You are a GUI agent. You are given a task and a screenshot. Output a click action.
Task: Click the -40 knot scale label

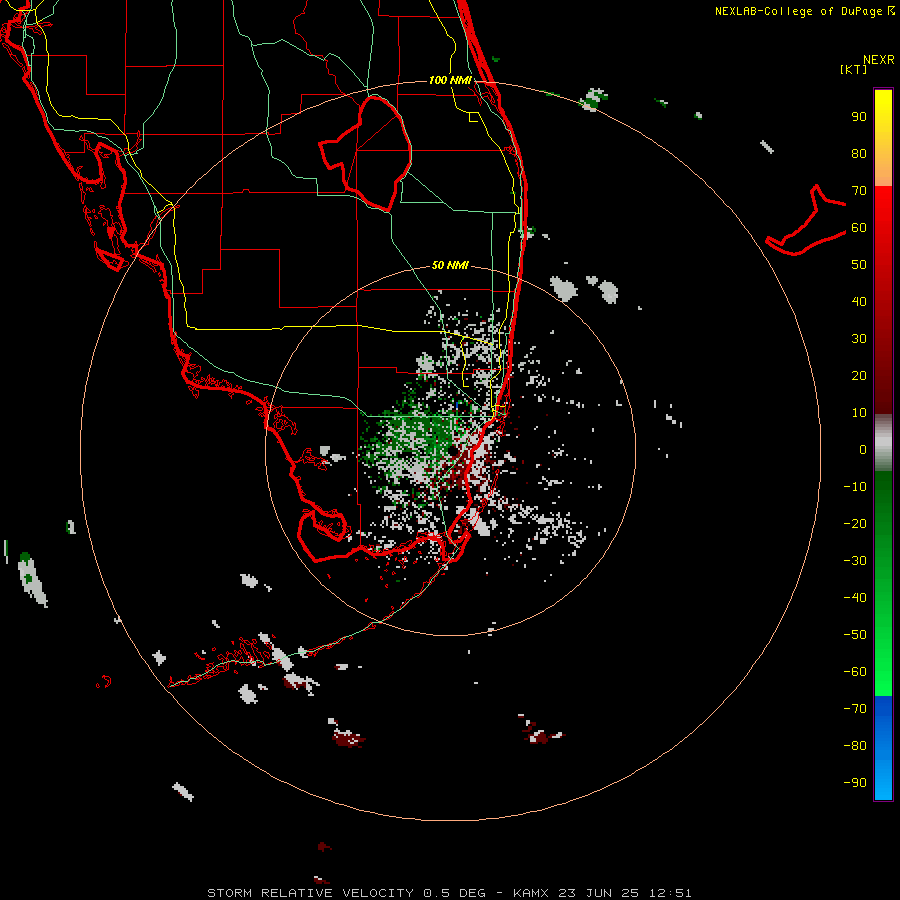(x=855, y=598)
